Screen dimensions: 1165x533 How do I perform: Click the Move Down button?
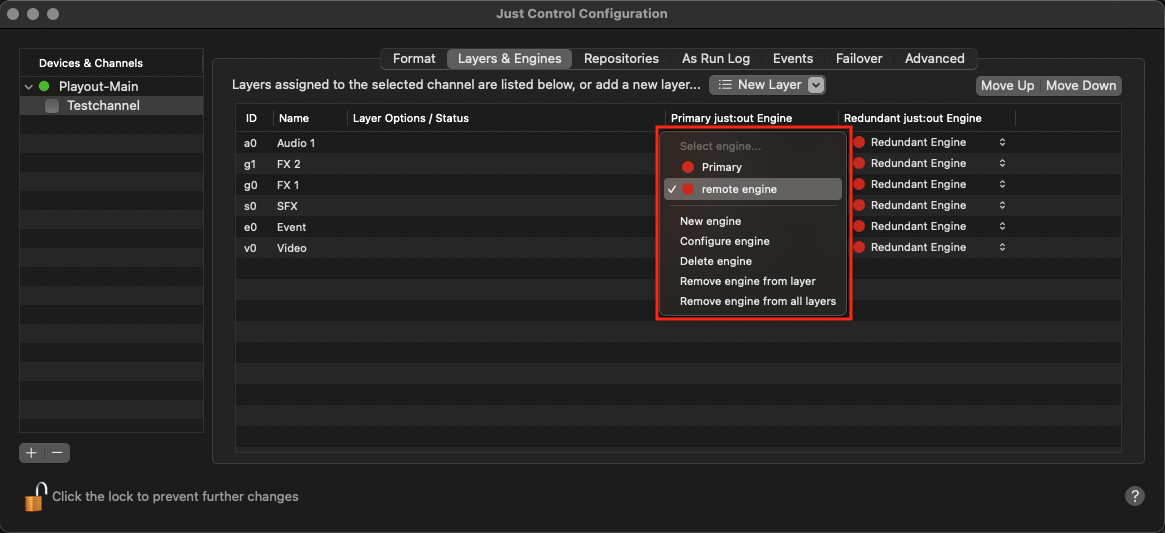click(1081, 85)
